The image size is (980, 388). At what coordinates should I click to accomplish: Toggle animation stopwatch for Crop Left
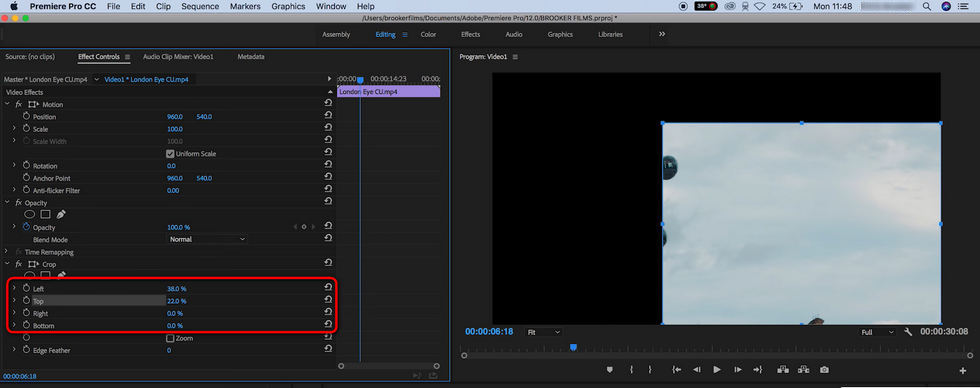(26, 288)
